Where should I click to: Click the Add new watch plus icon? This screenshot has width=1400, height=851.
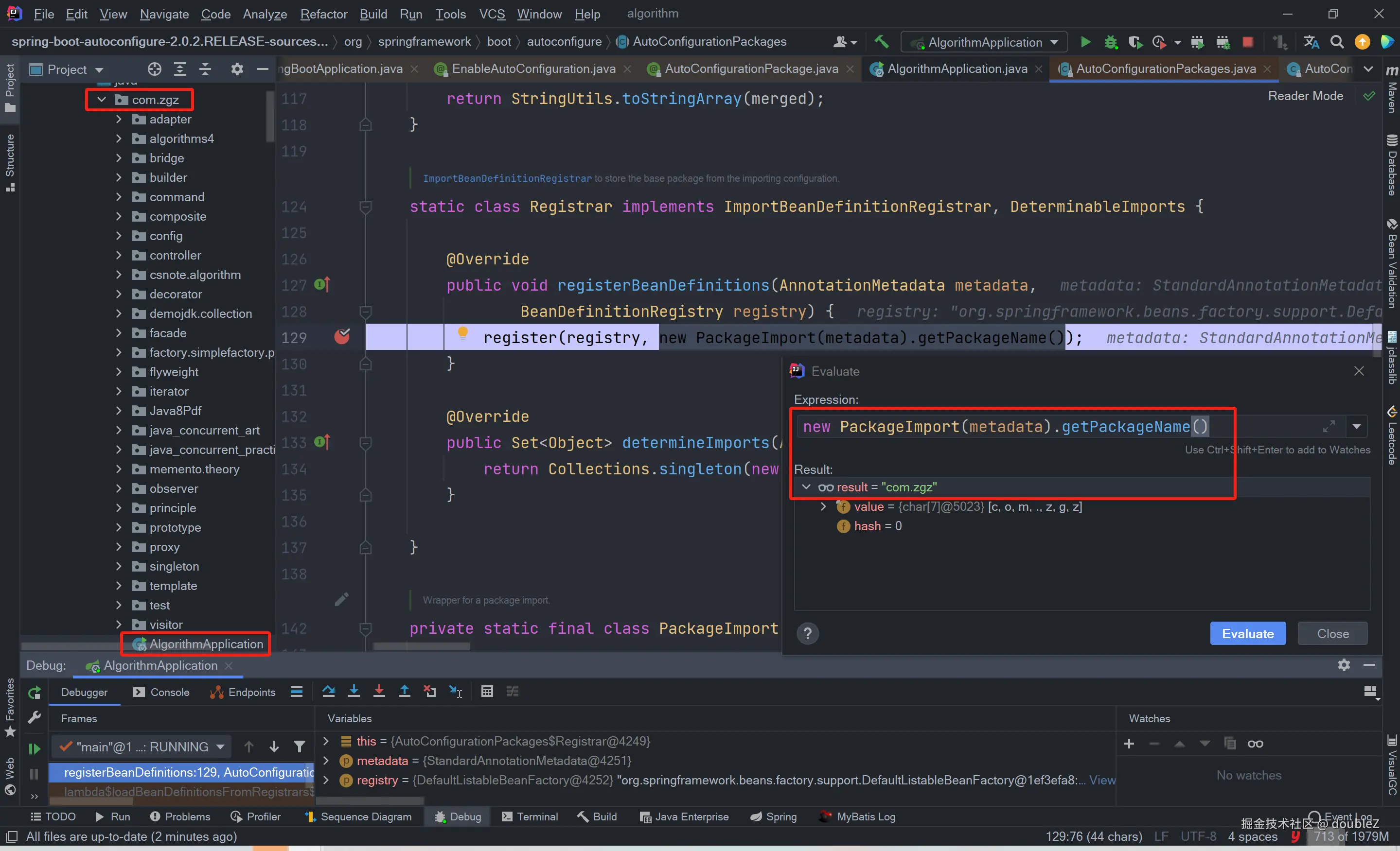tap(1129, 744)
